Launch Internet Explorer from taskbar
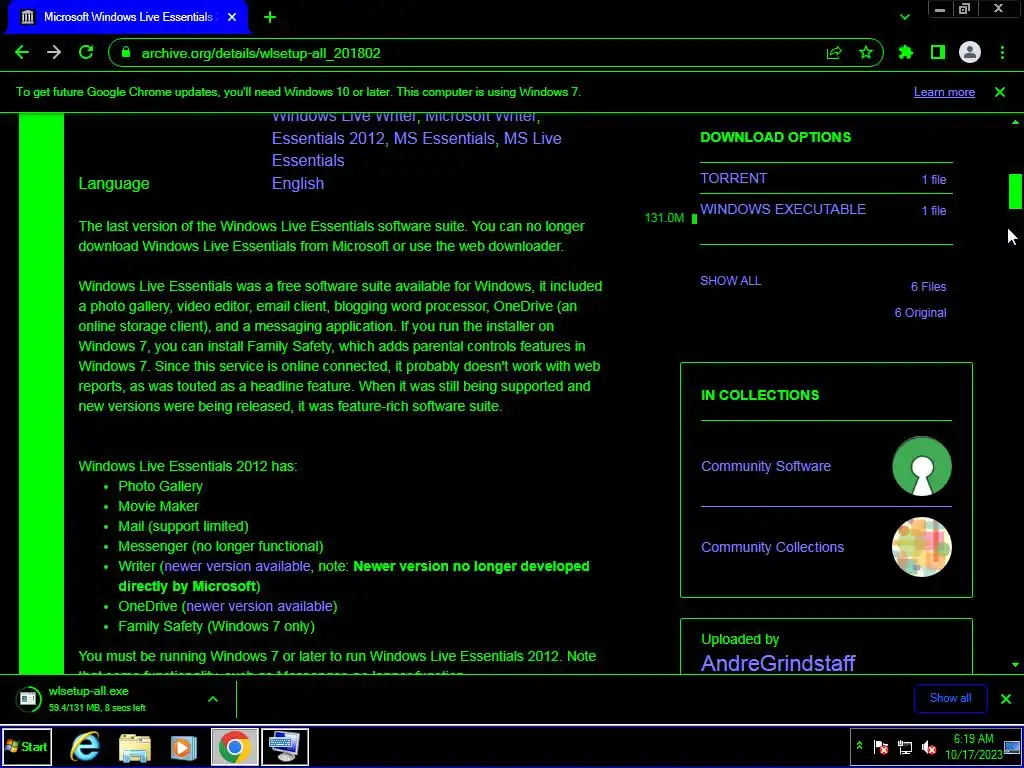This screenshot has height=768, width=1024. (85, 746)
